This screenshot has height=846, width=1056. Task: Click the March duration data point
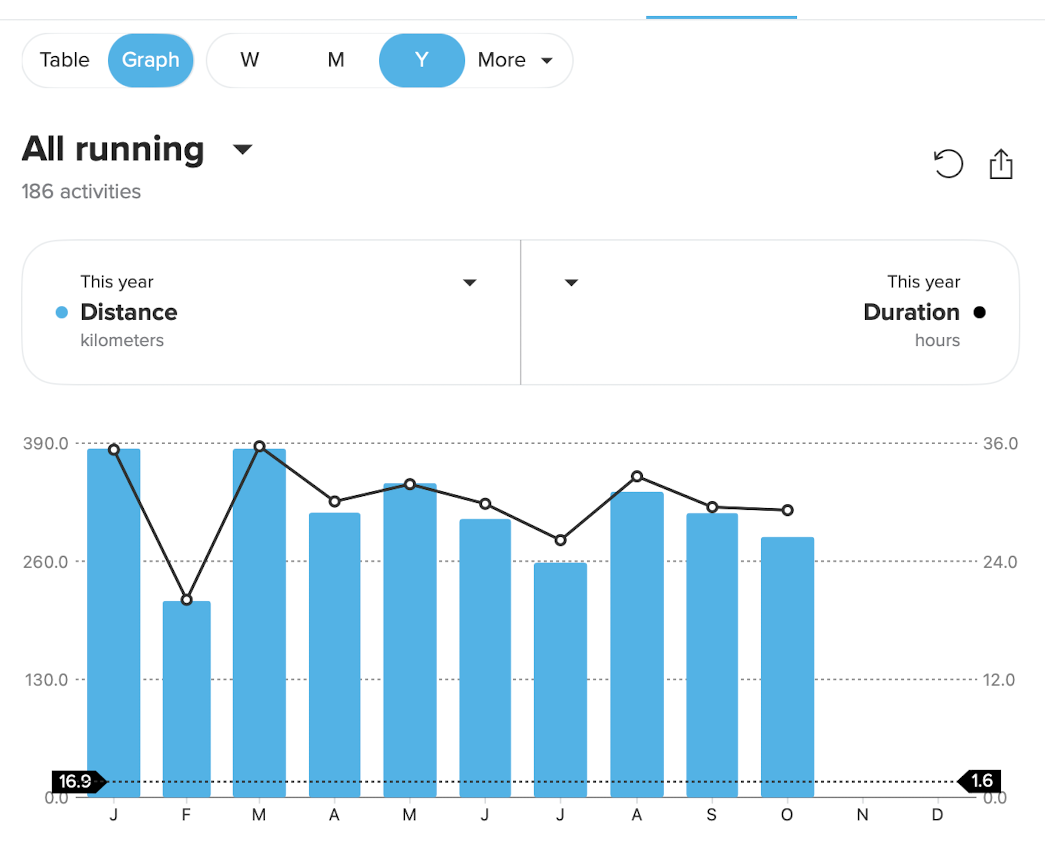259,446
